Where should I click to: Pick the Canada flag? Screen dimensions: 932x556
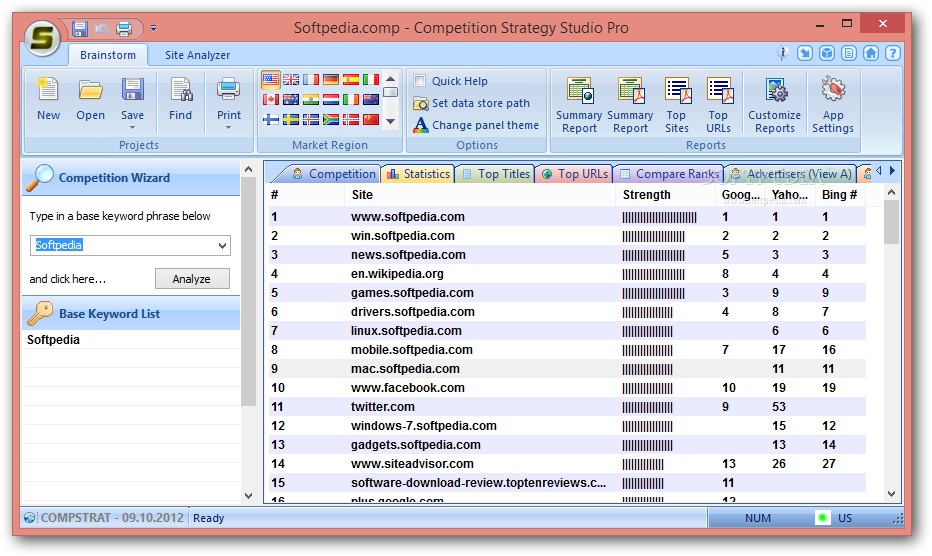[270, 100]
